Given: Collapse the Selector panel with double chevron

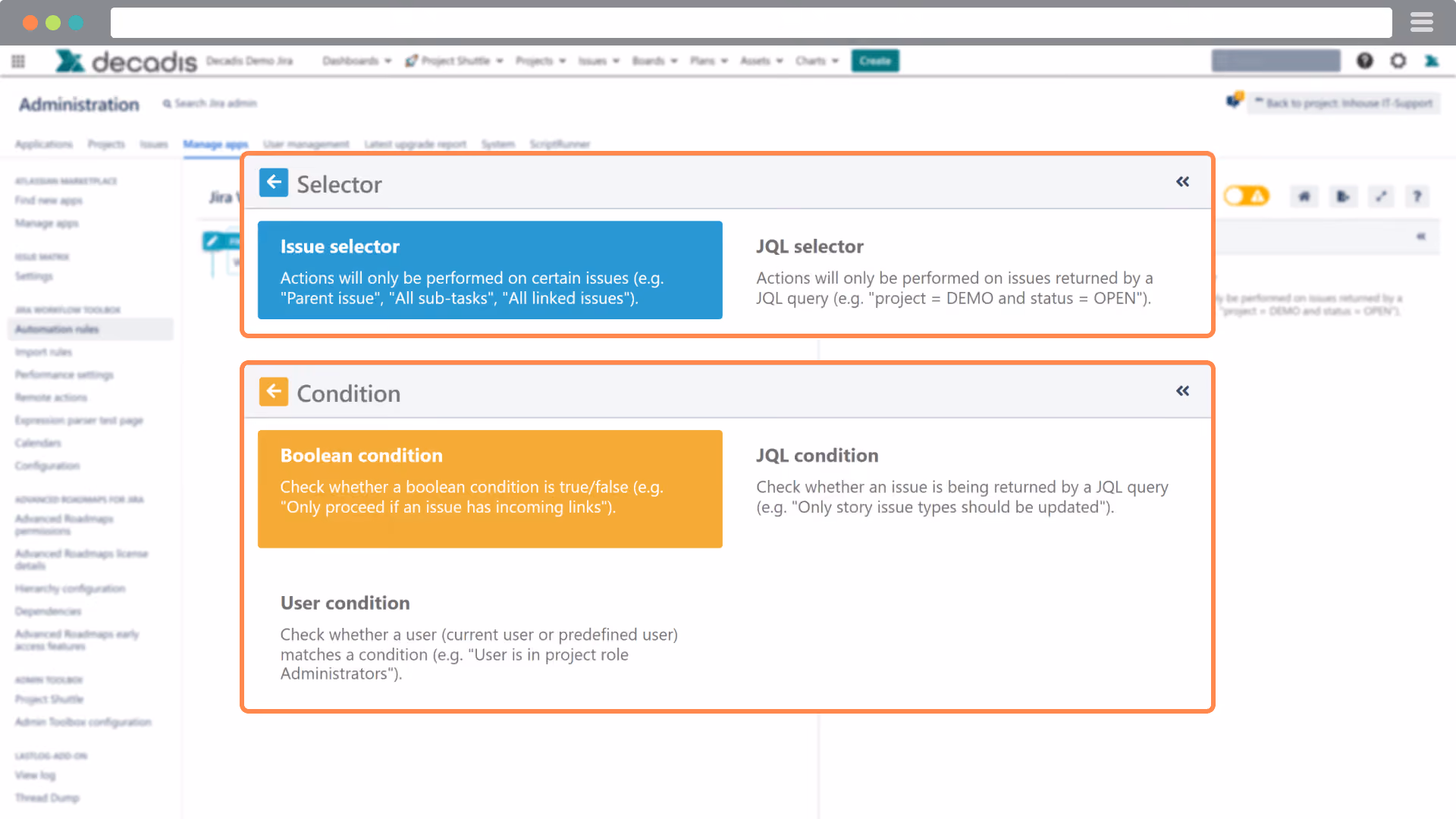Looking at the screenshot, I should pos(1183,182).
